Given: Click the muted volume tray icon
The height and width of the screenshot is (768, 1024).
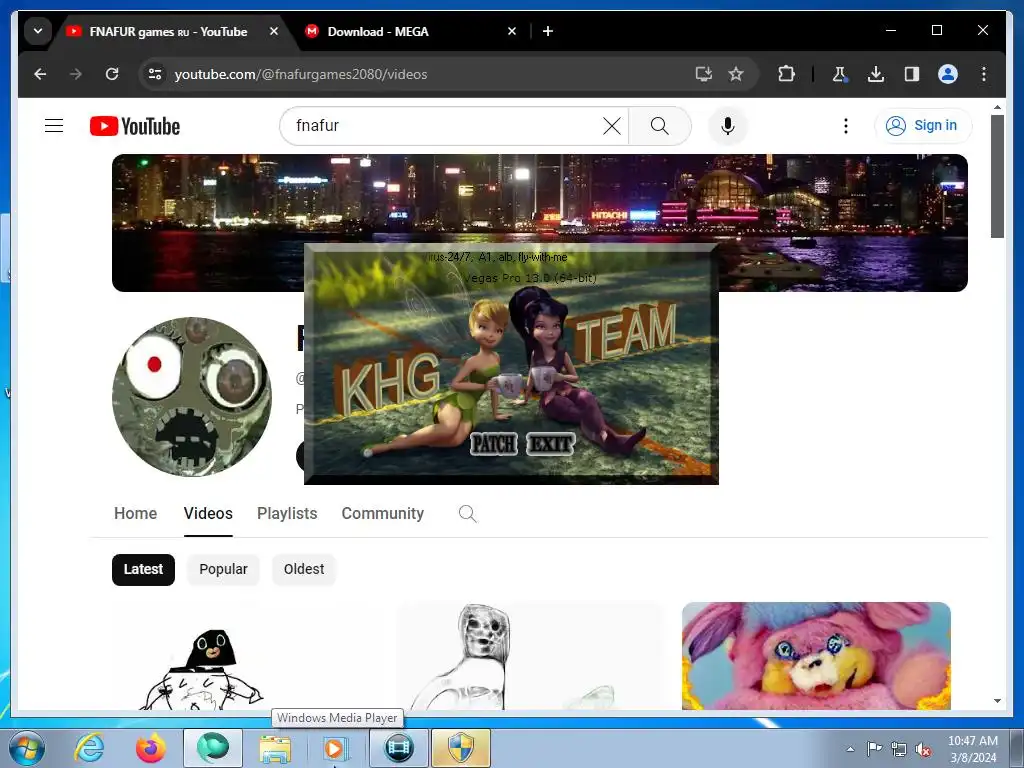Looking at the screenshot, I should coord(923,749).
